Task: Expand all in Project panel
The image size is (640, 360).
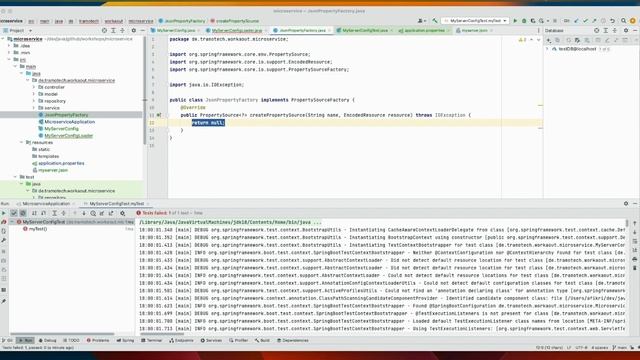Action: click(x=113, y=31)
